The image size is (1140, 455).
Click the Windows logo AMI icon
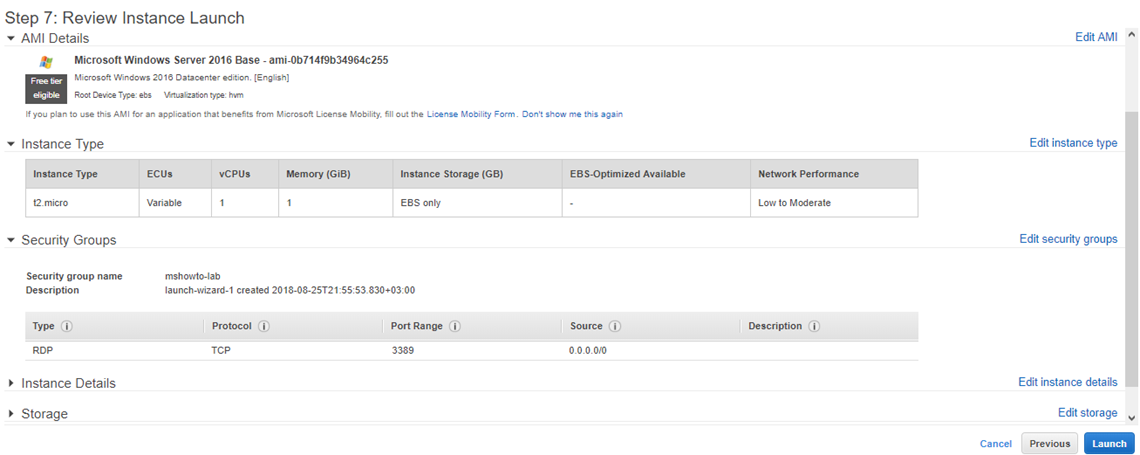46,63
